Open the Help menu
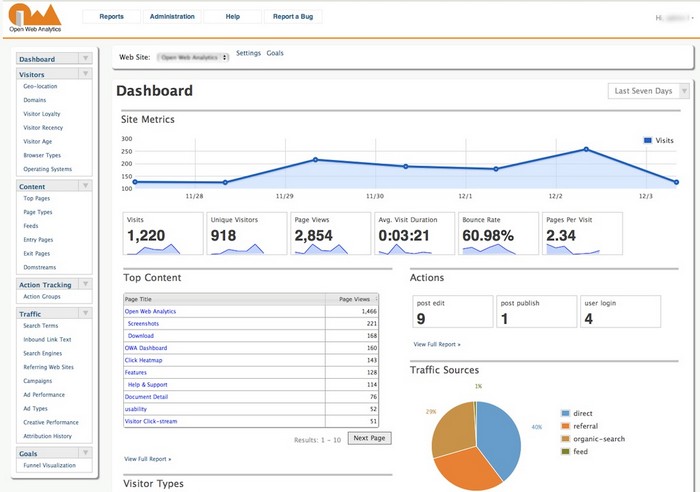This screenshot has height=492, width=700. coord(233,17)
